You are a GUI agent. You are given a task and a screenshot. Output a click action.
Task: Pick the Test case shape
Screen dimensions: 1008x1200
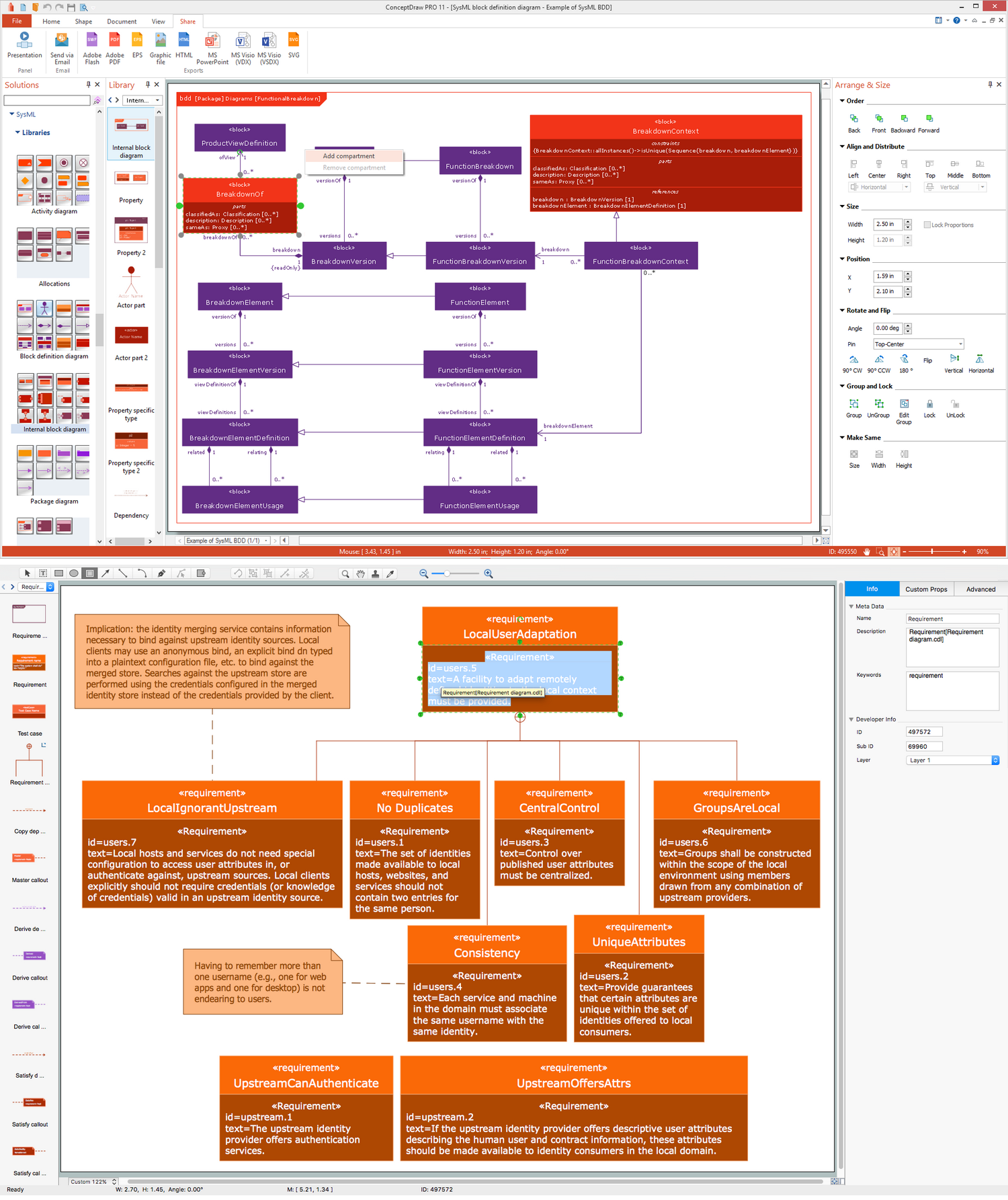pos(30,719)
